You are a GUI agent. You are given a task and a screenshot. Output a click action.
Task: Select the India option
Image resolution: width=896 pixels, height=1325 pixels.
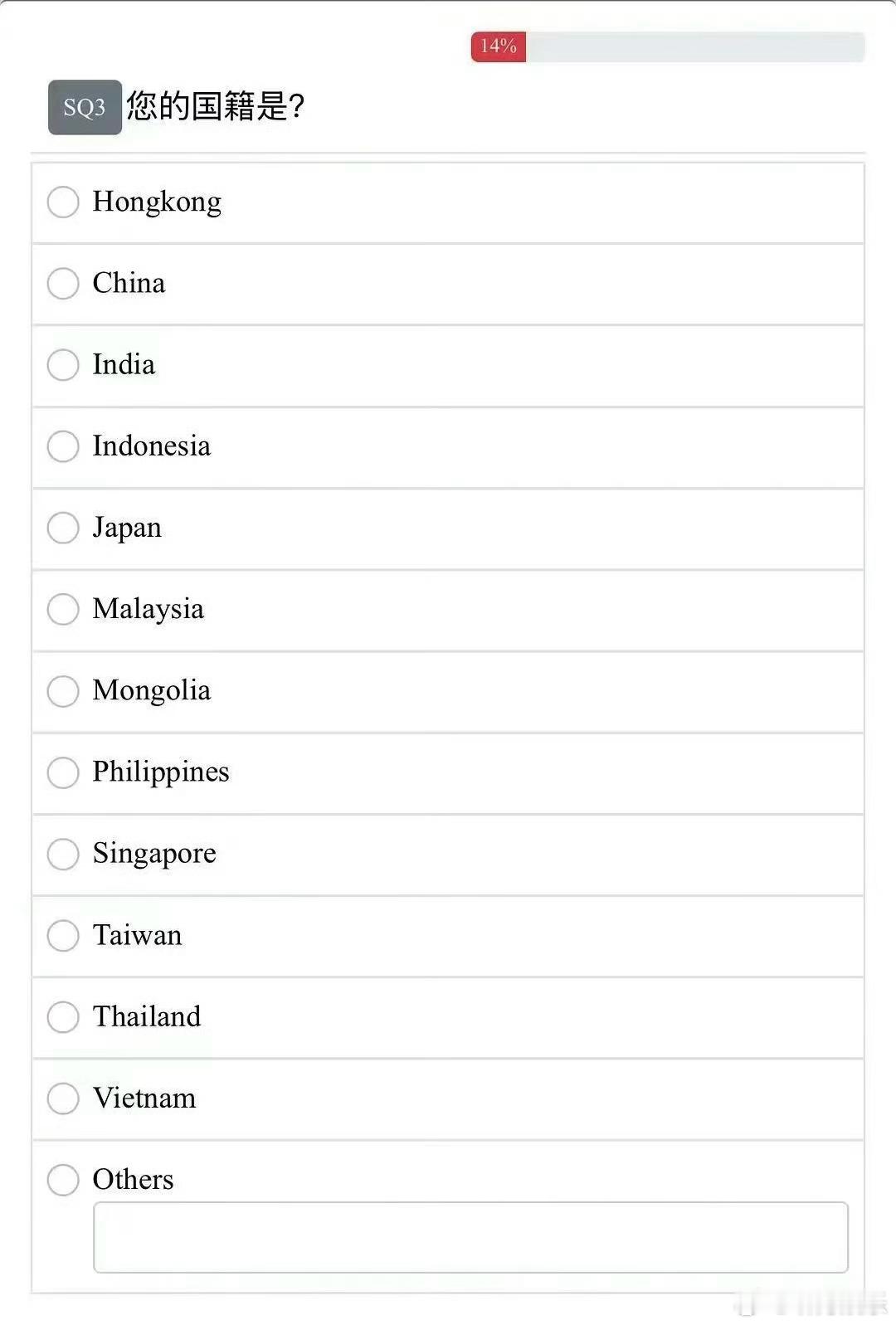pos(63,364)
